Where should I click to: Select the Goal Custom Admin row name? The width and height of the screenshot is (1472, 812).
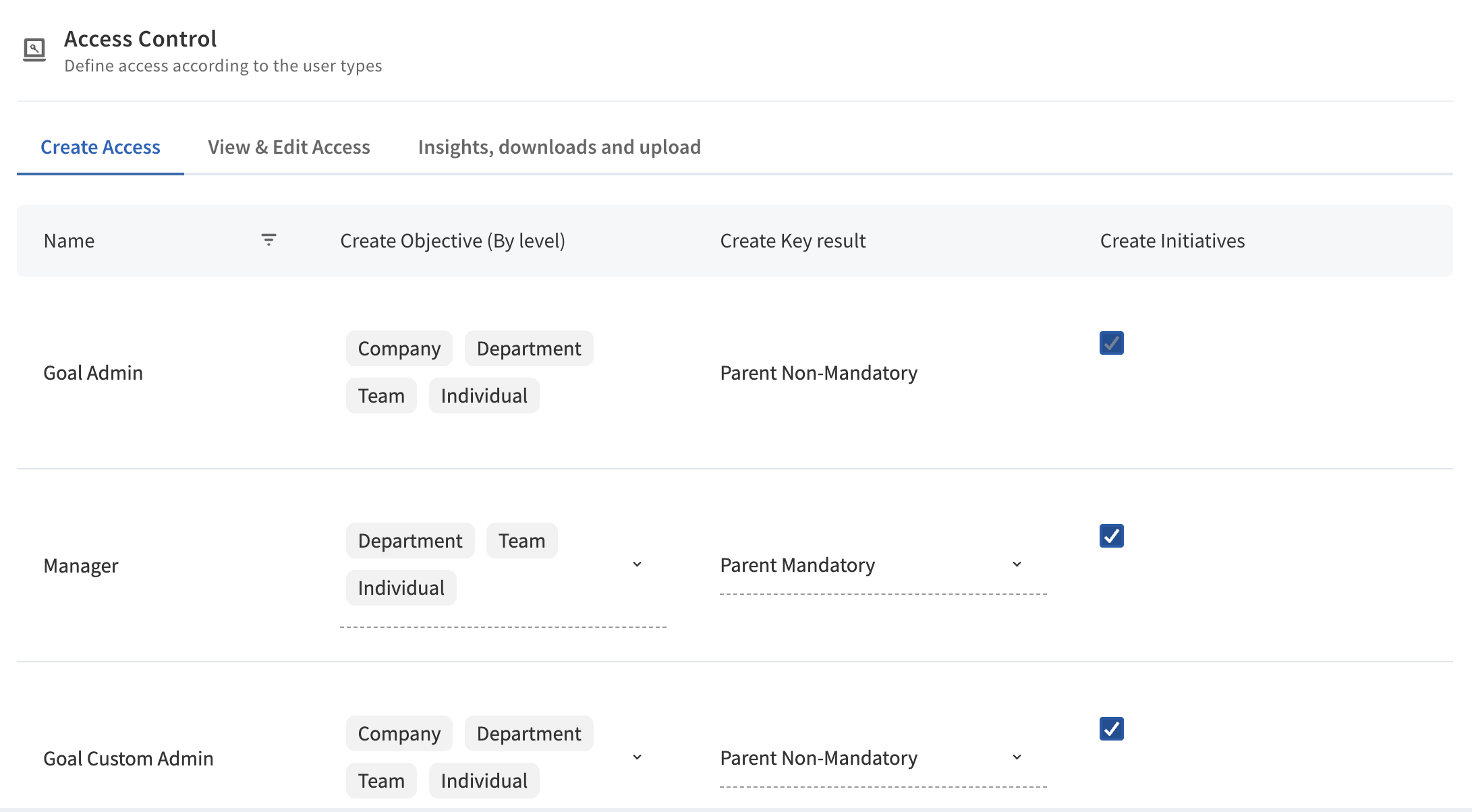[128, 759]
